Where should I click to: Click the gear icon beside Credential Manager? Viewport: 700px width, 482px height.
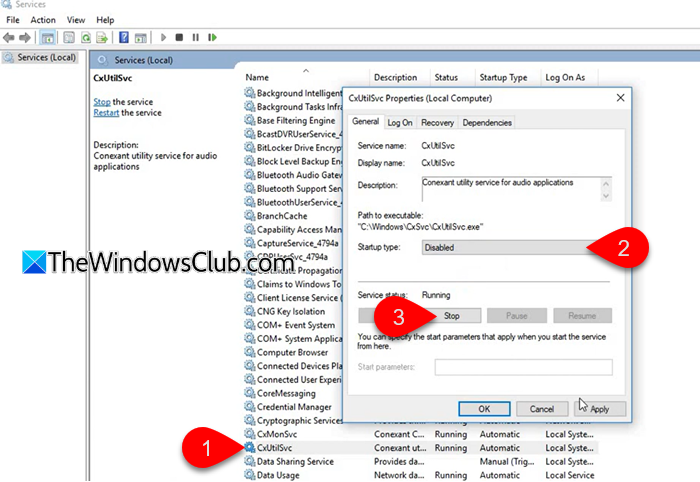[x=250, y=407]
